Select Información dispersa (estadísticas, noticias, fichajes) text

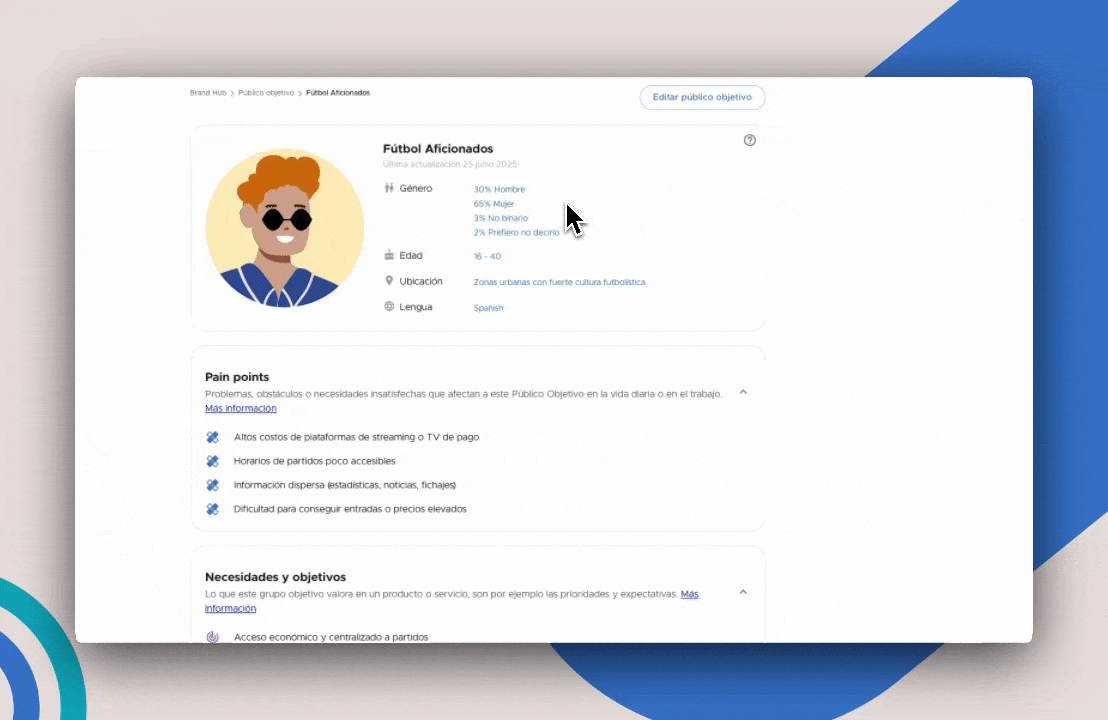[345, 485]
